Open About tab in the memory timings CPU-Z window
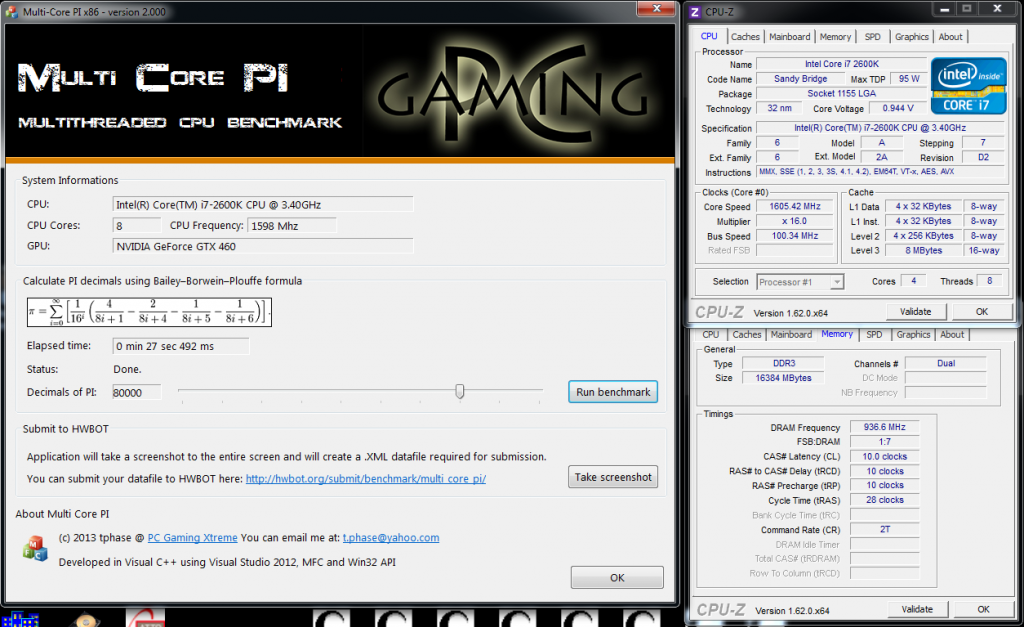1024x627 pixels. pyautogui.click(x=952, y=334)
